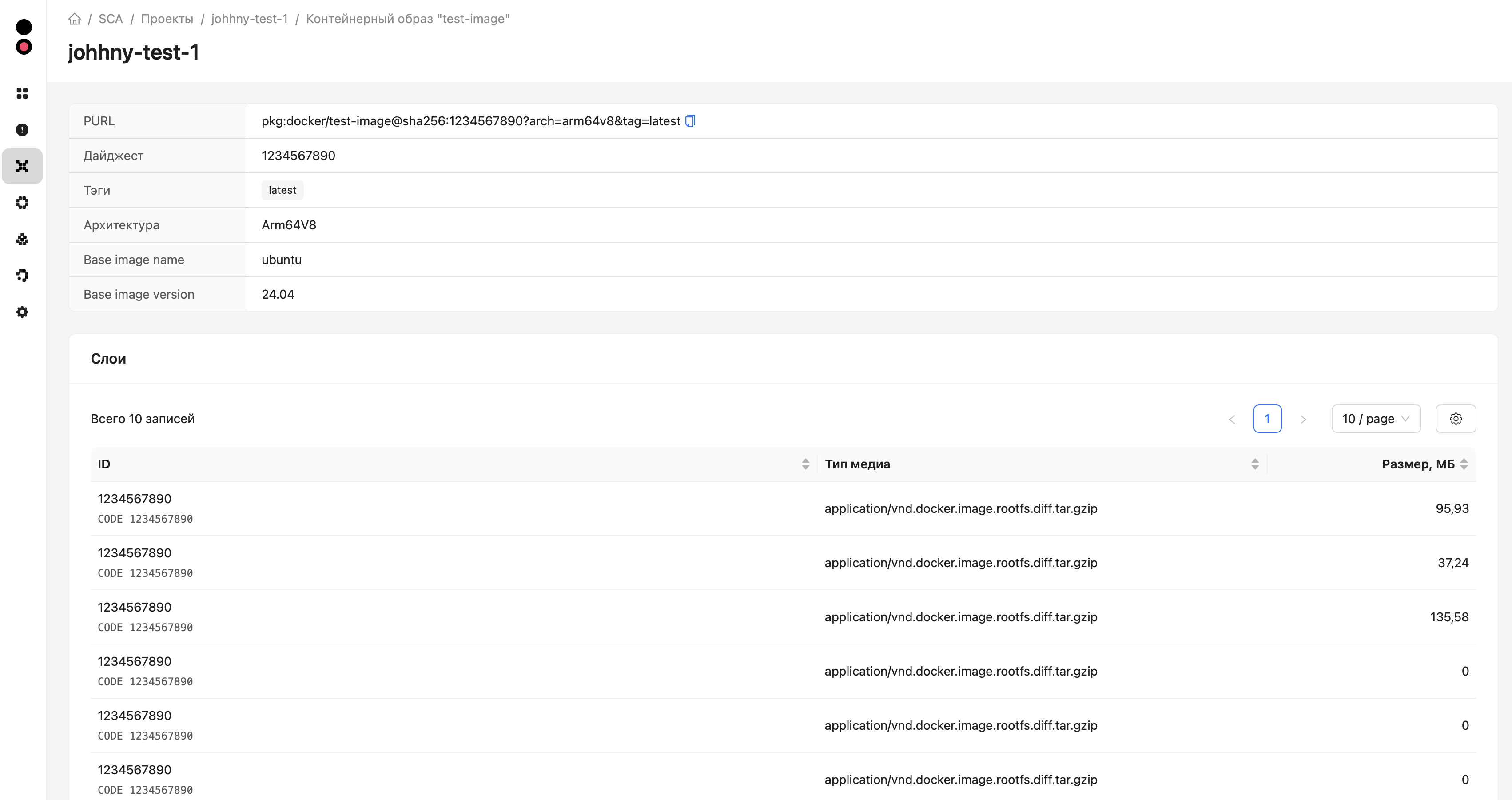Click the Контейнерный образ "test-image" breadcrumb
This screenshot has height=800, width=1512.
(408, 19)
